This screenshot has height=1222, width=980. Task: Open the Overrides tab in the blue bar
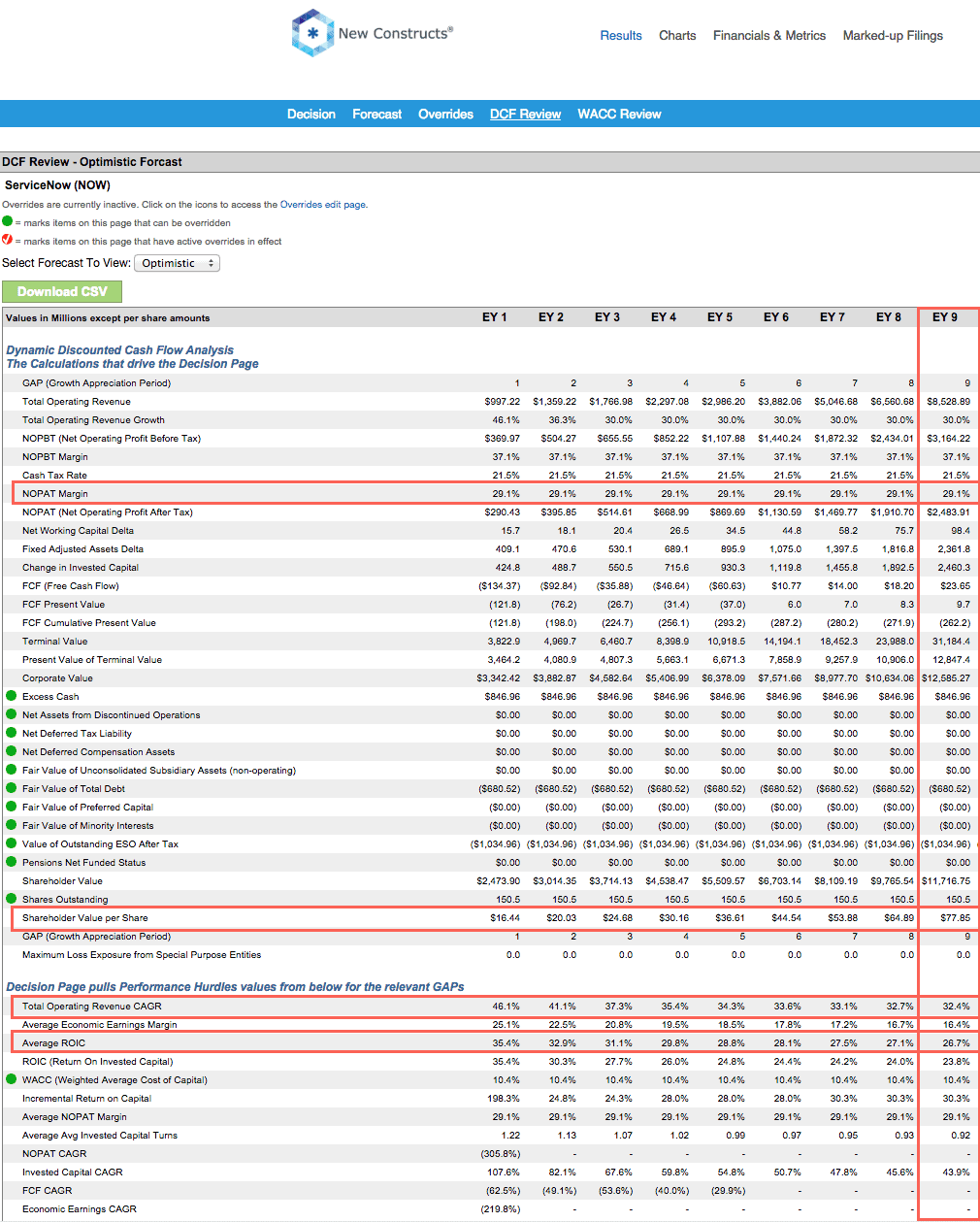[446, 114]
